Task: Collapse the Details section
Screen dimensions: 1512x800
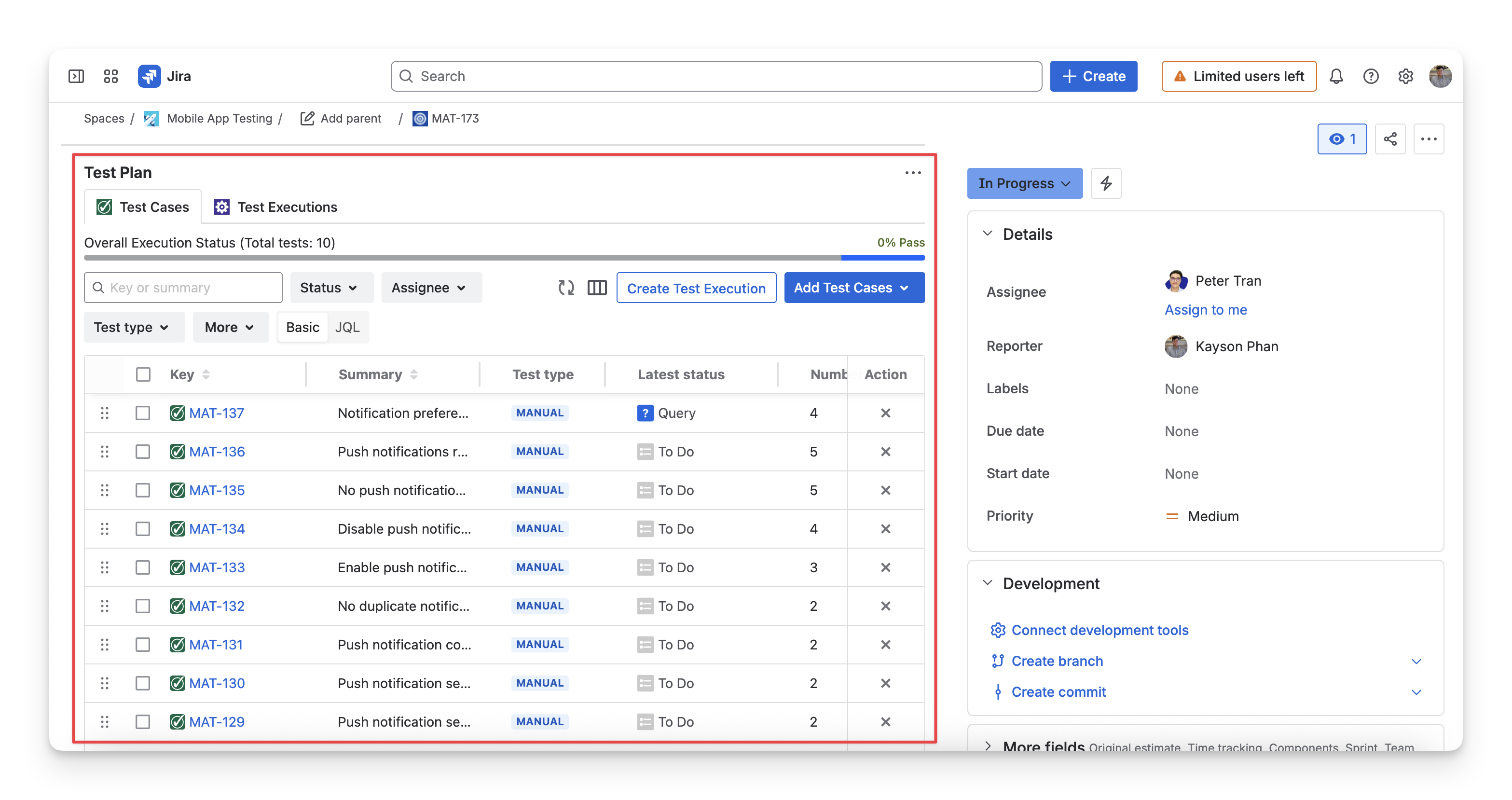Action: (x=988, y=234)
